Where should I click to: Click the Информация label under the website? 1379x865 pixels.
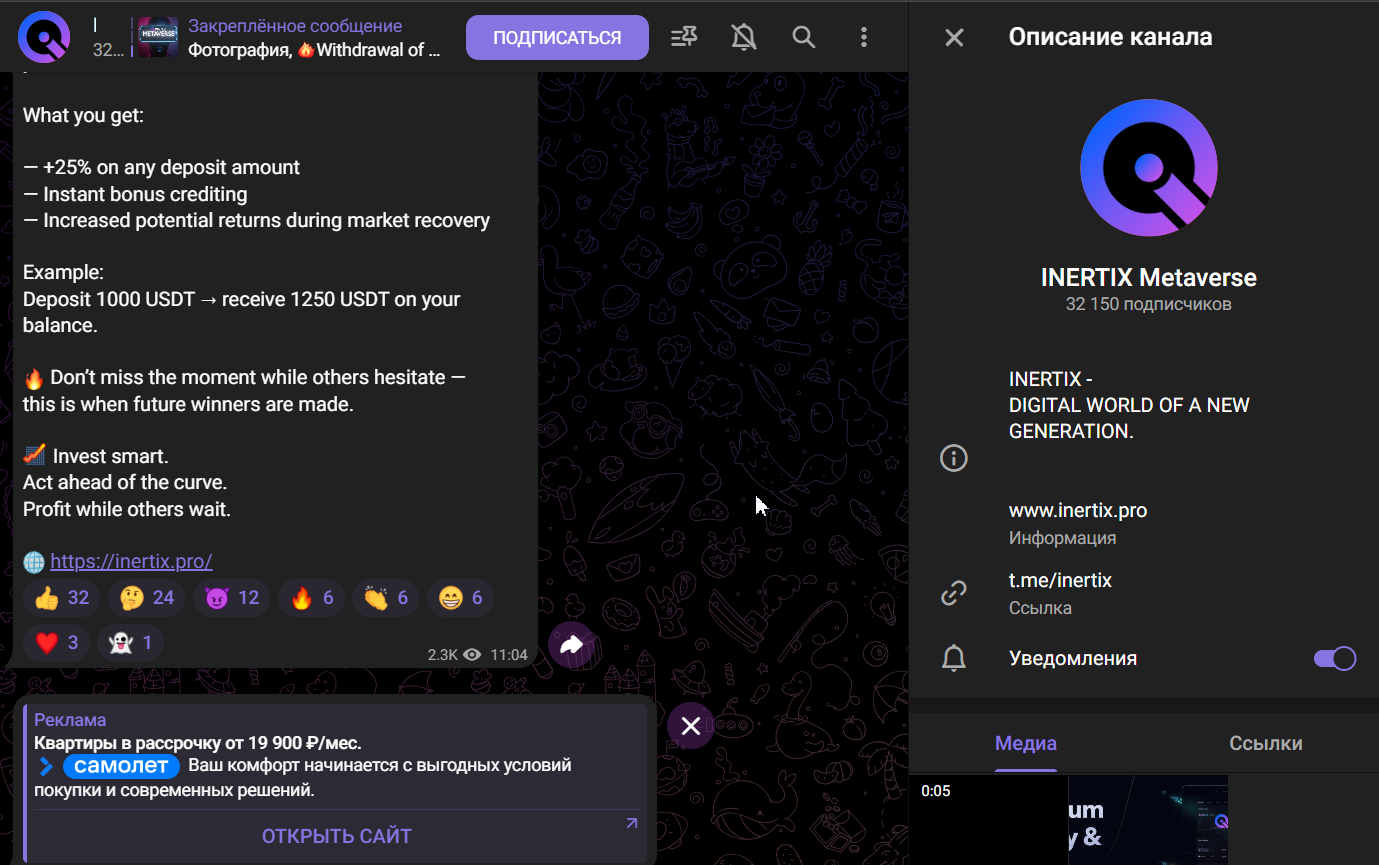[x=1062, y=538]
